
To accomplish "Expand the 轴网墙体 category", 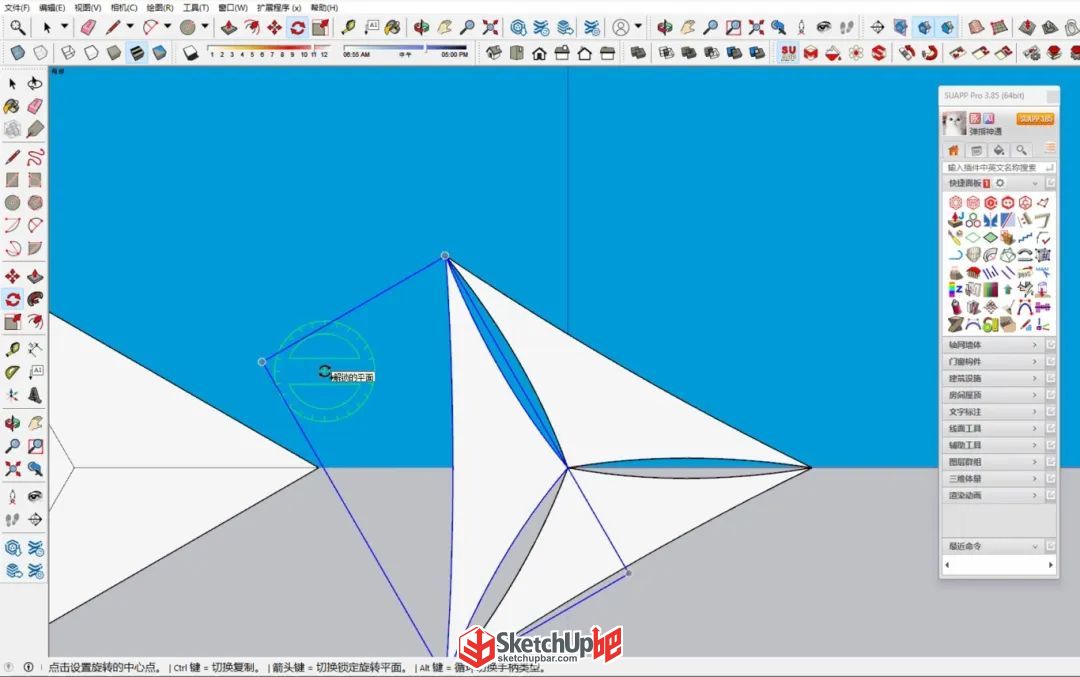I will point(993,344).
